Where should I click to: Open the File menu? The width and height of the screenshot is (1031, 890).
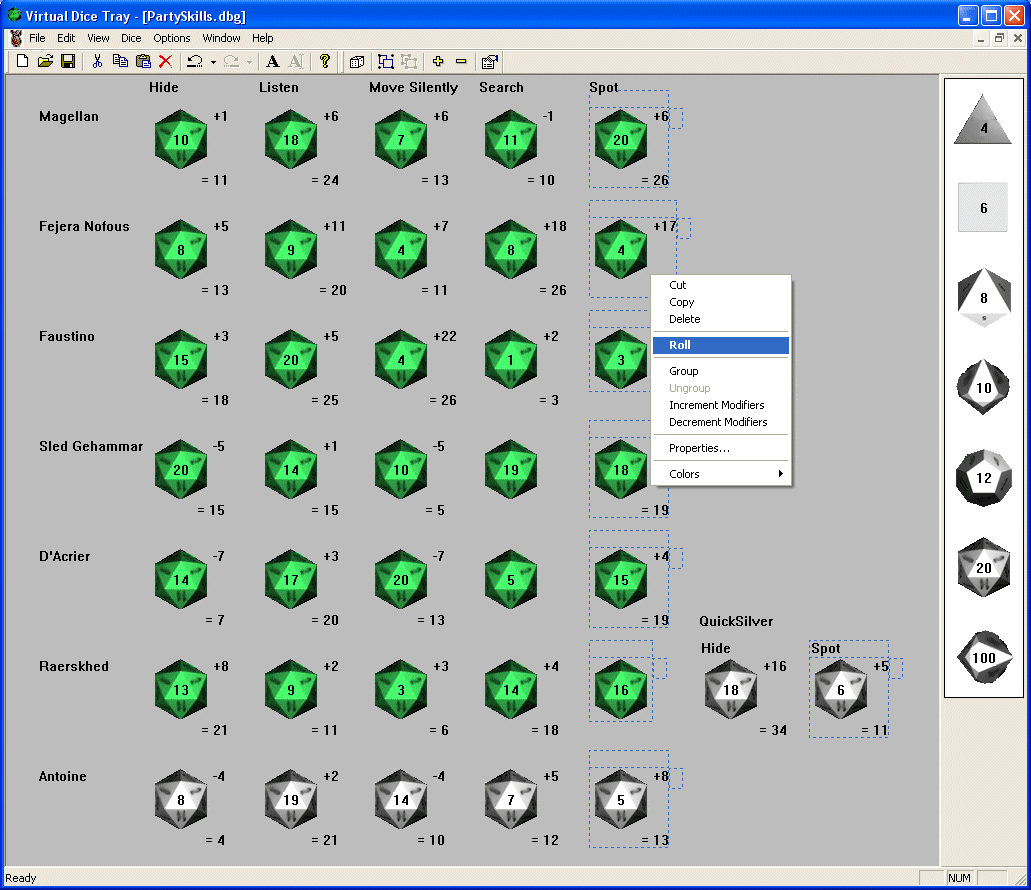tap(37, 38)
